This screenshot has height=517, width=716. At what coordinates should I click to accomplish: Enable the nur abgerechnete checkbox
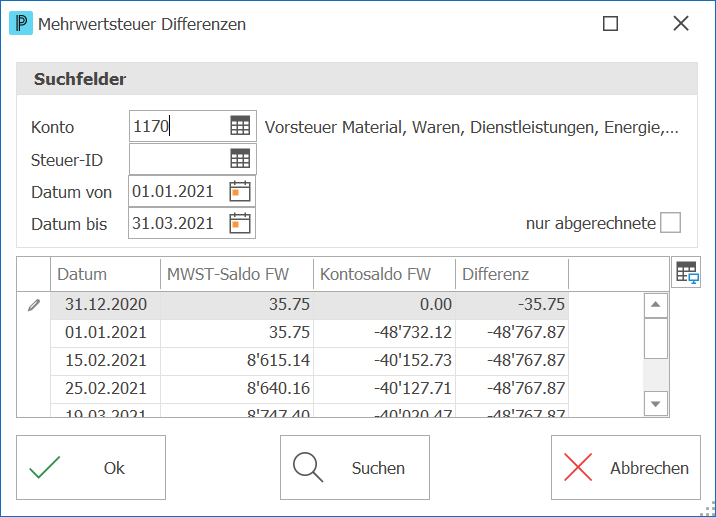(670, 223)
